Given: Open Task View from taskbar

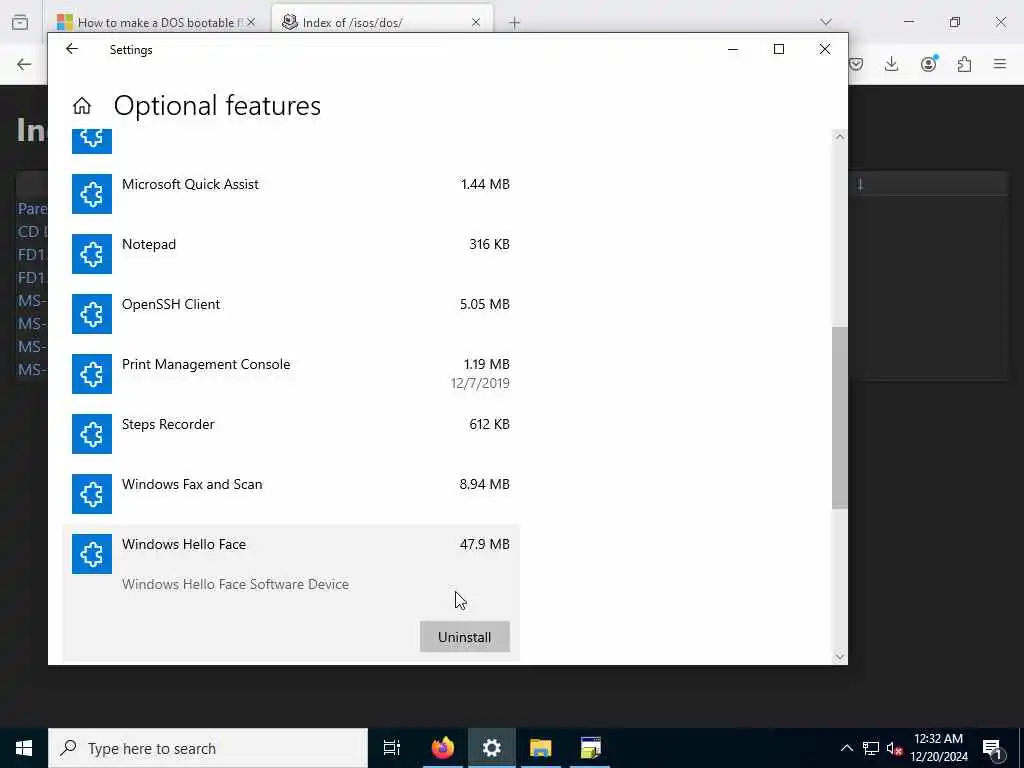Looking at the screenshot, I should click(x=392, y=748).
